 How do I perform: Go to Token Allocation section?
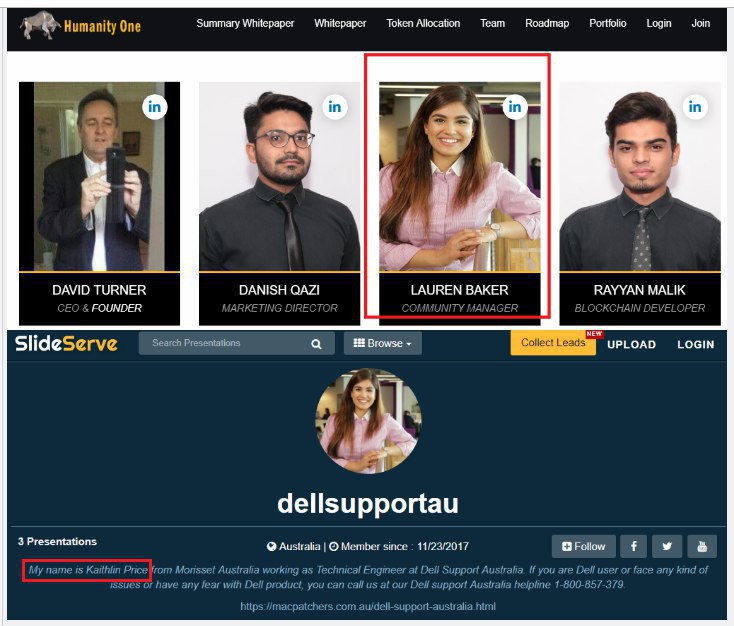click(423, 23)
